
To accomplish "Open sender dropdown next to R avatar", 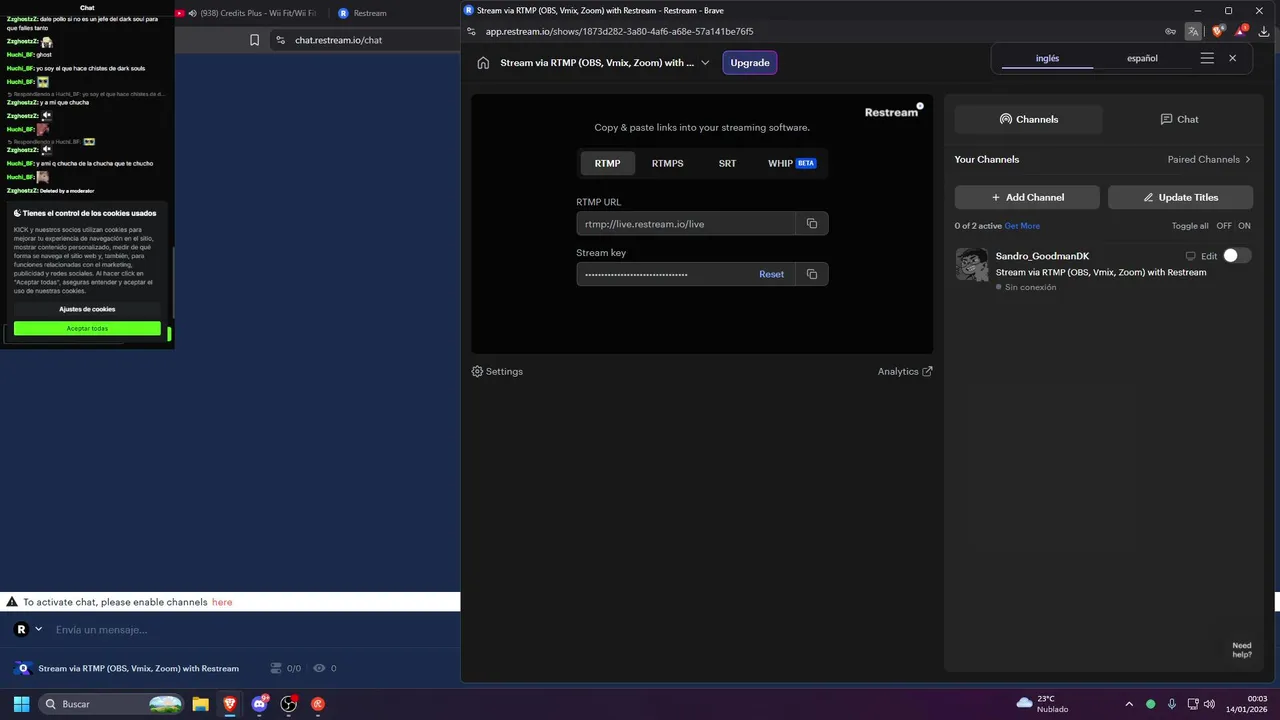I will pos(39,629).
